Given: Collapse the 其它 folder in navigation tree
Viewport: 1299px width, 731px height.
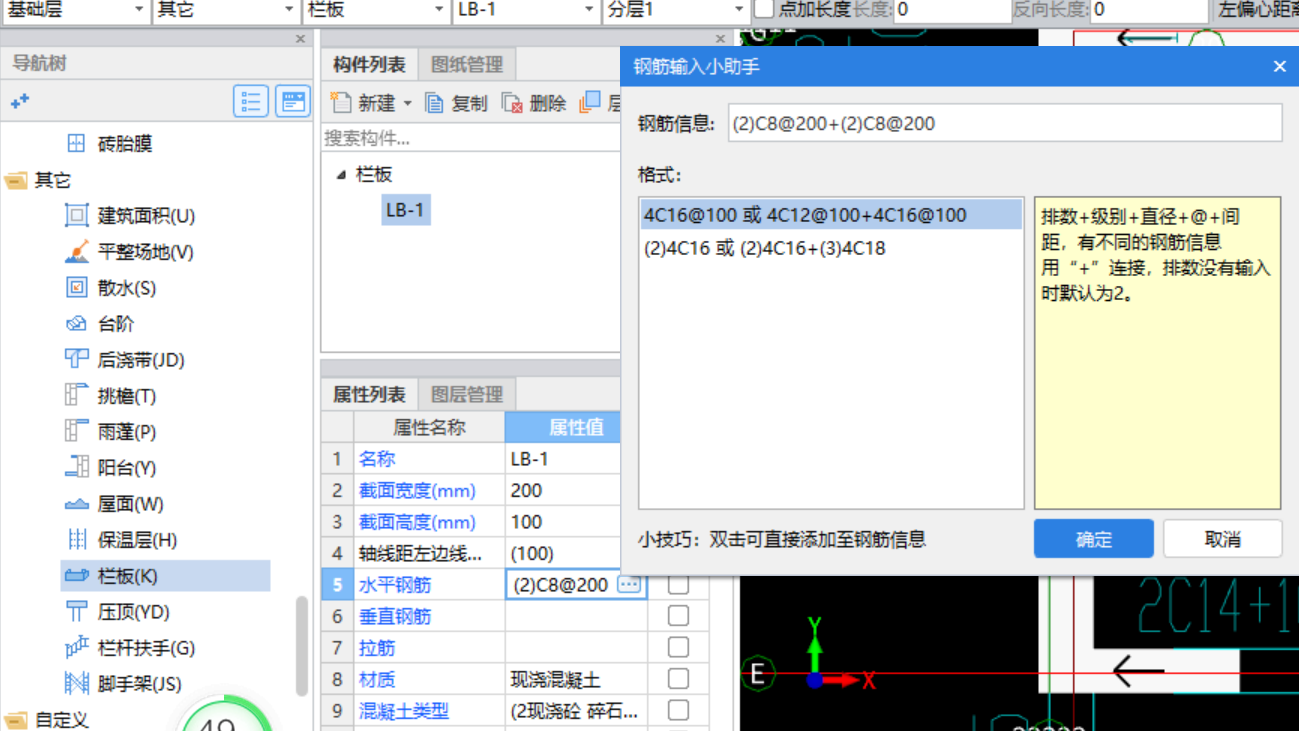Looking at the screenshot, I should point(15,180).
